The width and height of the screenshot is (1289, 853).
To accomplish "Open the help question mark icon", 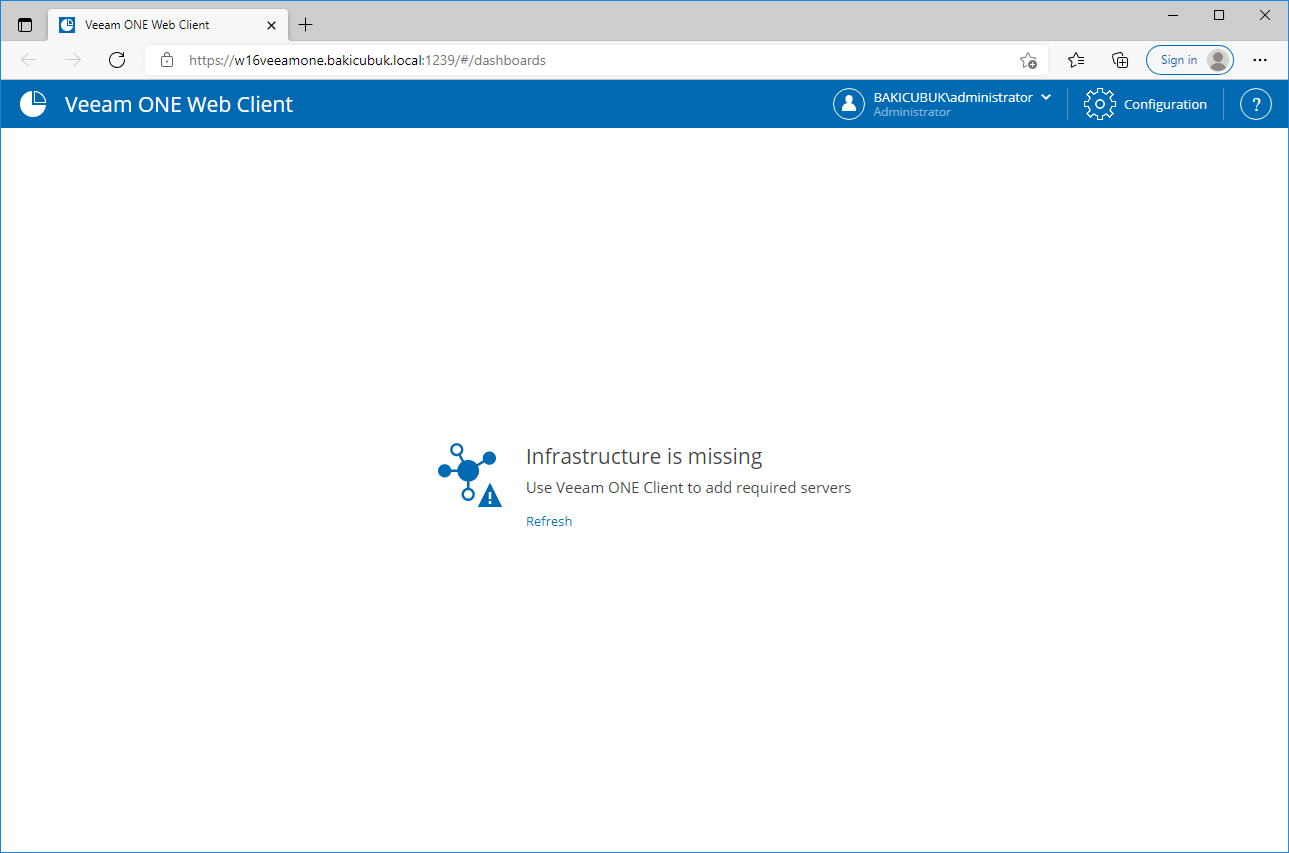I will tap(1256, 104).
